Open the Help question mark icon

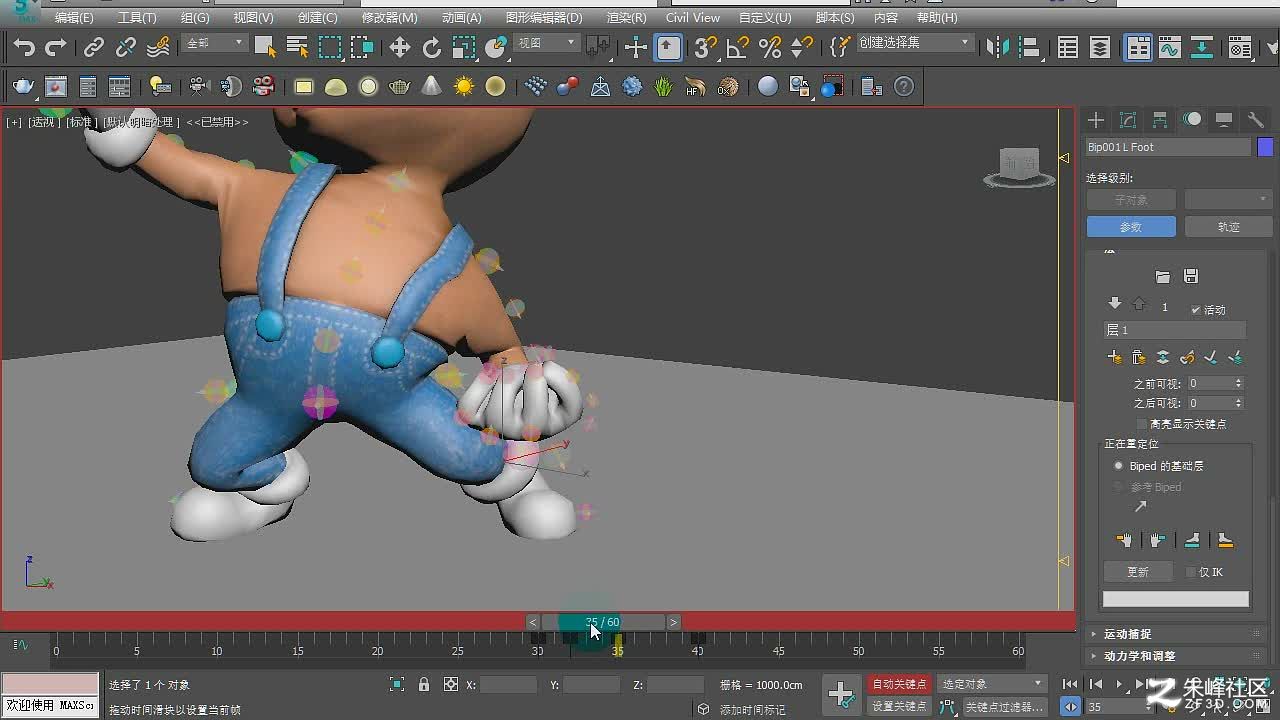coord(904,87)
